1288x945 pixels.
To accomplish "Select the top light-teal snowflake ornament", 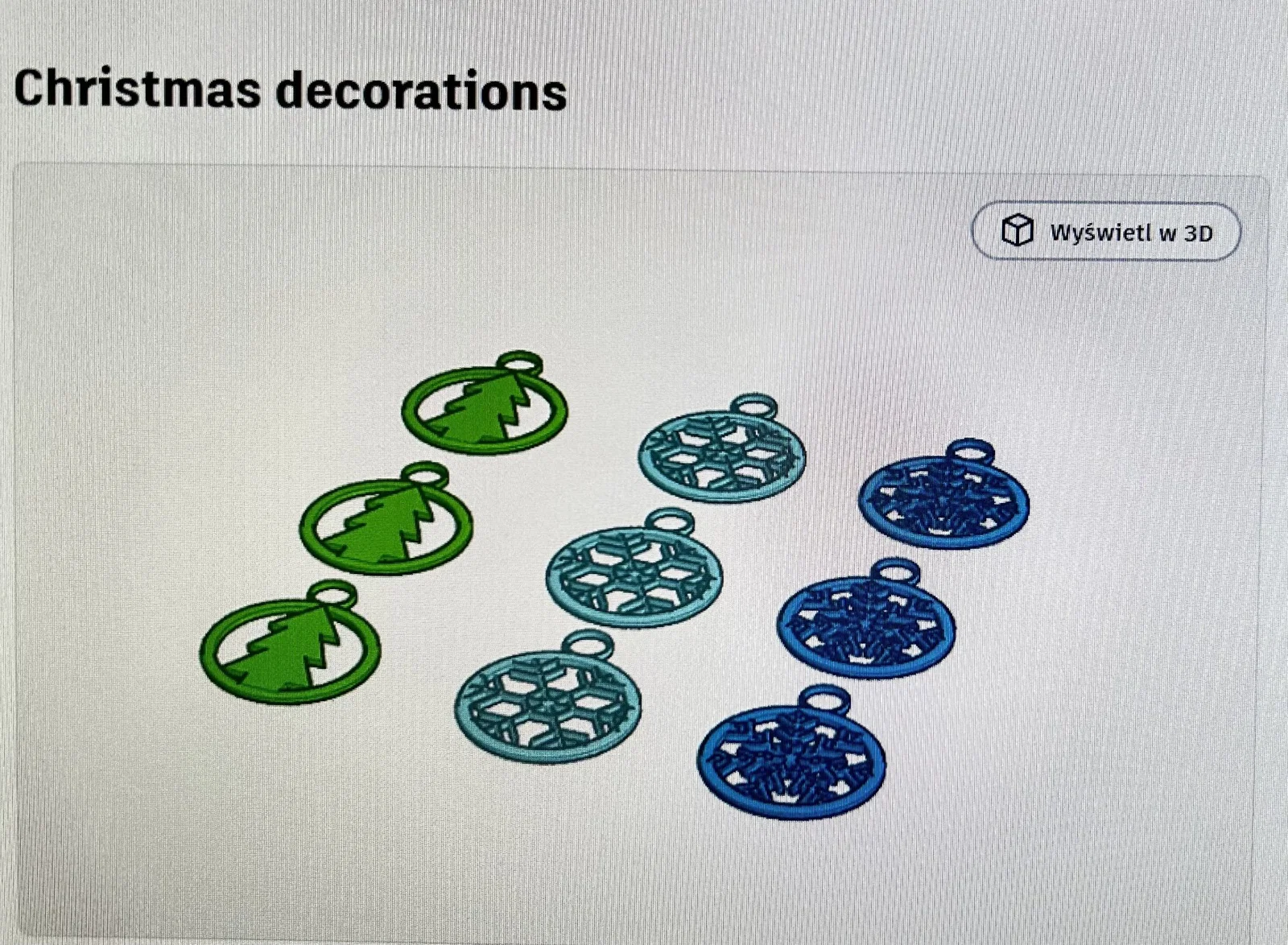I will (722, 448).
